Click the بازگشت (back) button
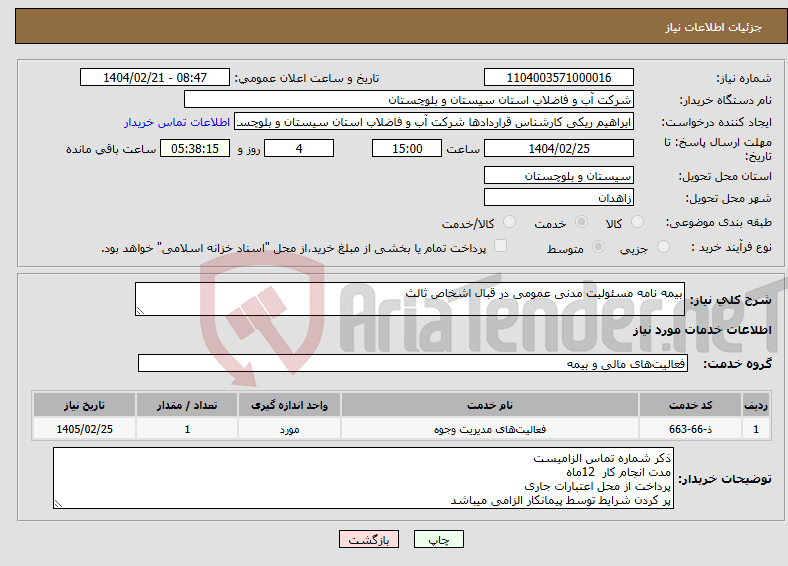788x566 pixels. pos(369,539)
